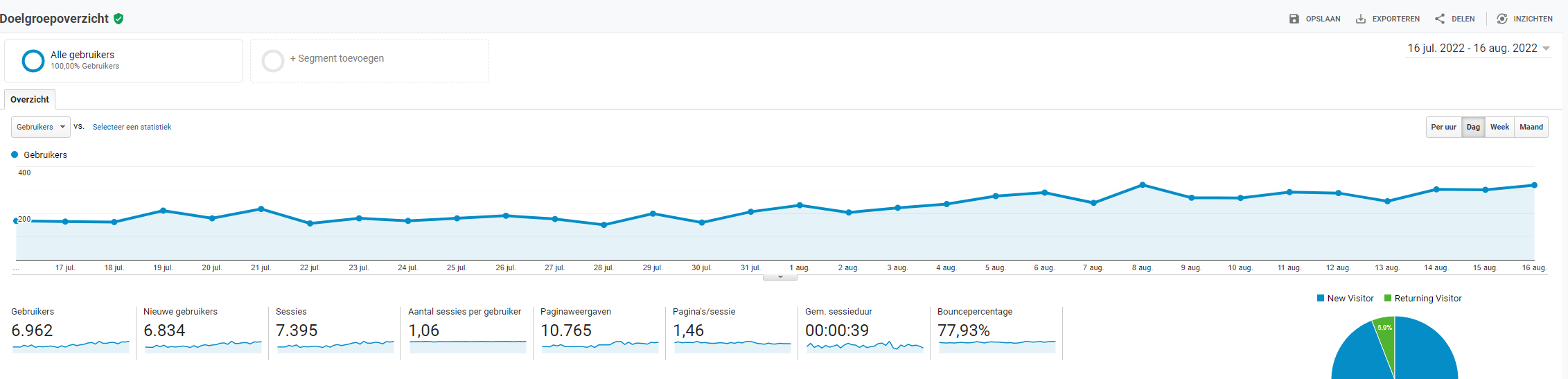Click the 10.765 Paginaweergaven value
The image size is (1568, 379).
click(566, 330)
